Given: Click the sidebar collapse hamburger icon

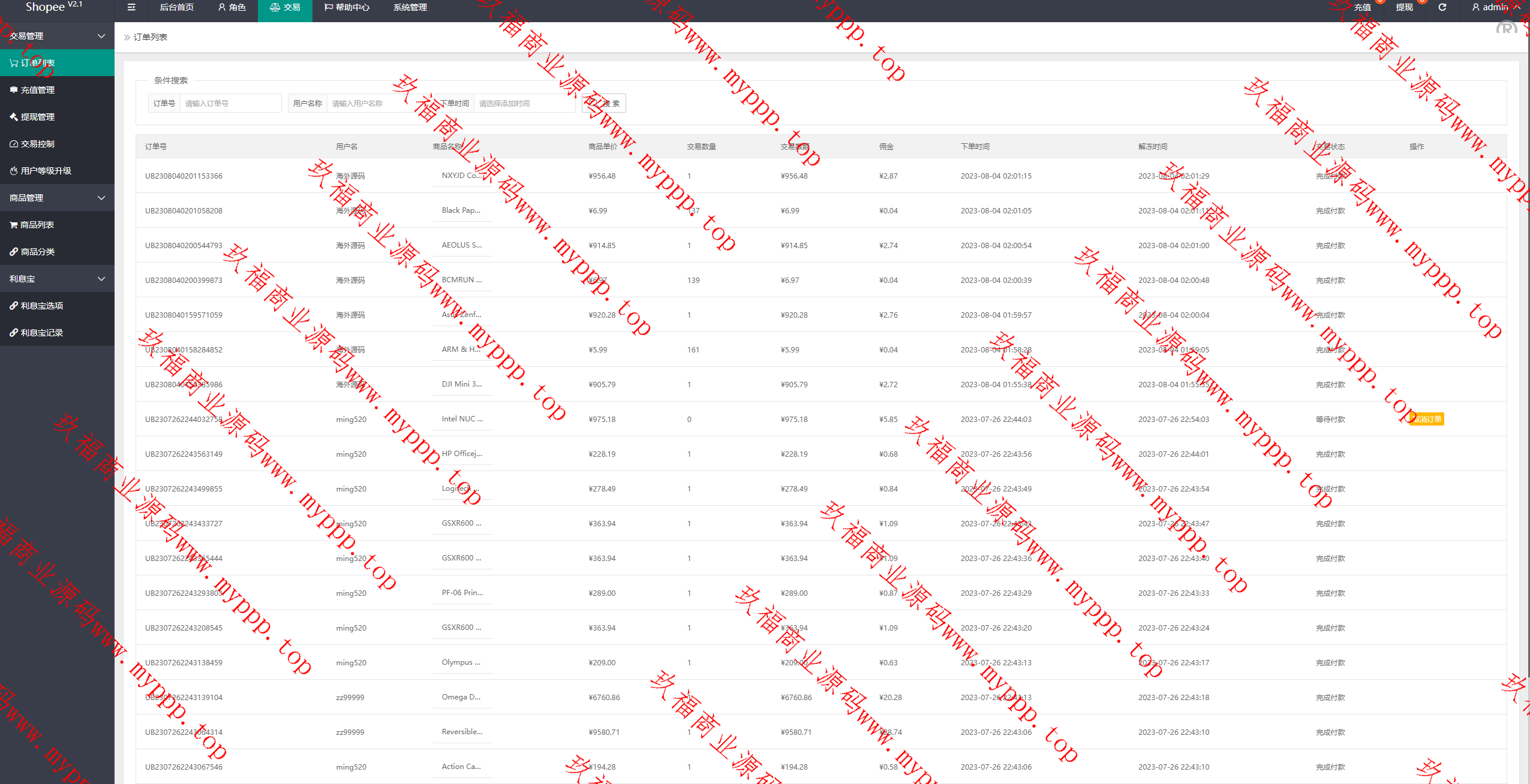Looking at the screenshot, I should point(131,7).
